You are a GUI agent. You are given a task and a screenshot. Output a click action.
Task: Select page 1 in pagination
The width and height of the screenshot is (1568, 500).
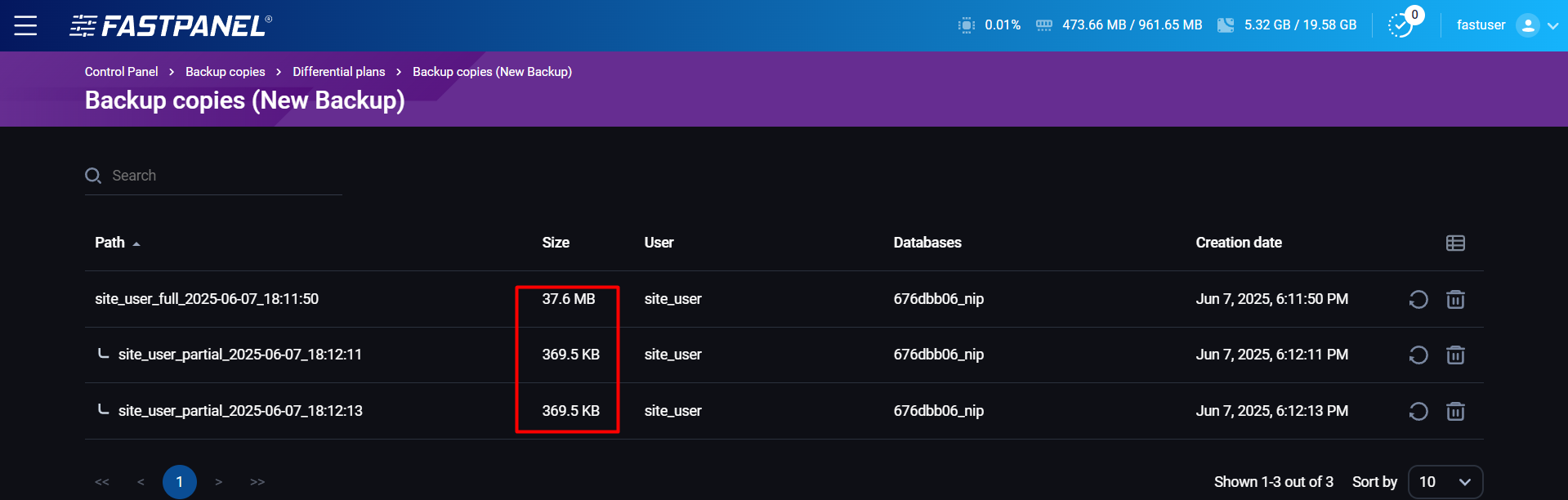[x=179, y=482]
